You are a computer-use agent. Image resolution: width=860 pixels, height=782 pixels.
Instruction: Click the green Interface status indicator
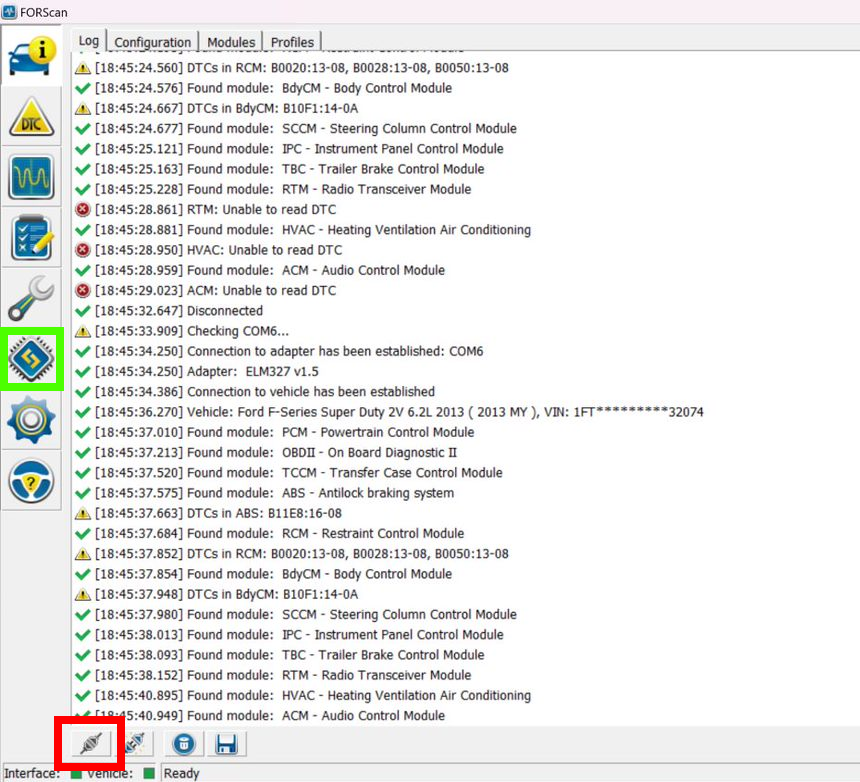(76, 773)
